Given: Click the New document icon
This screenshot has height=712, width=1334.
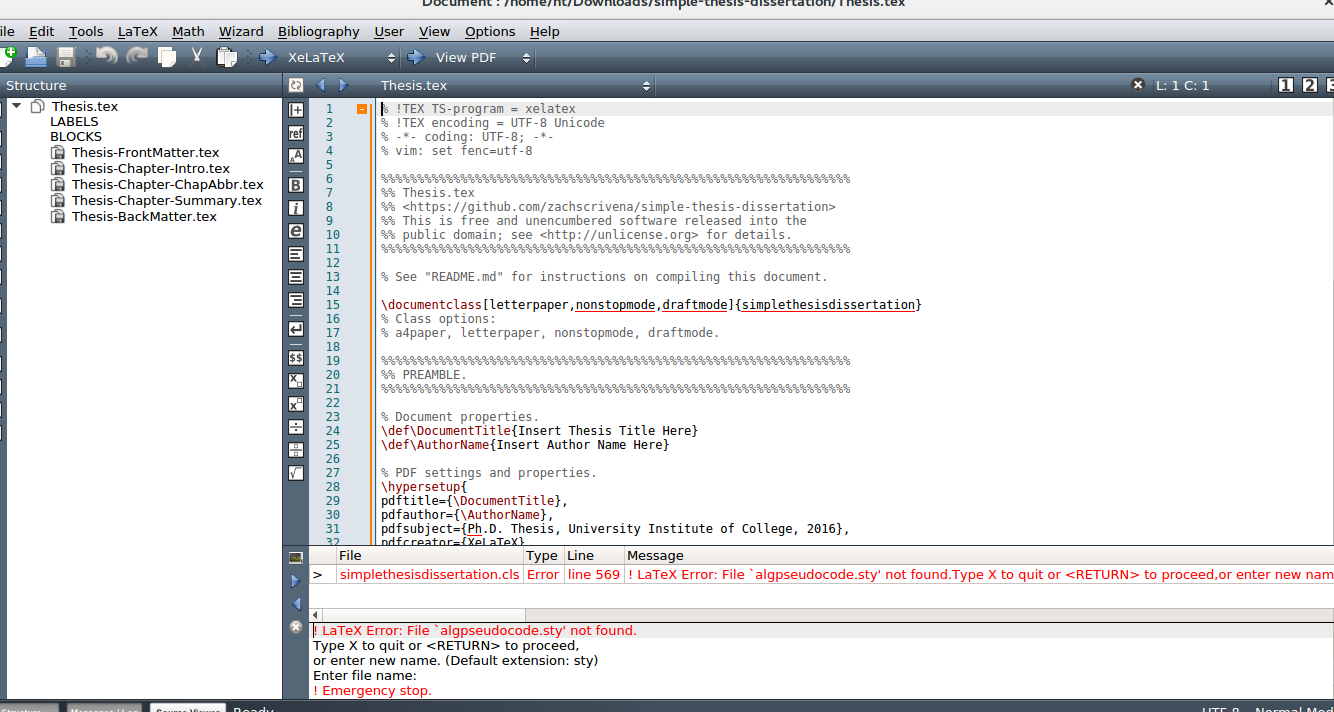Looking at the screenshot, I should [6, 57].
